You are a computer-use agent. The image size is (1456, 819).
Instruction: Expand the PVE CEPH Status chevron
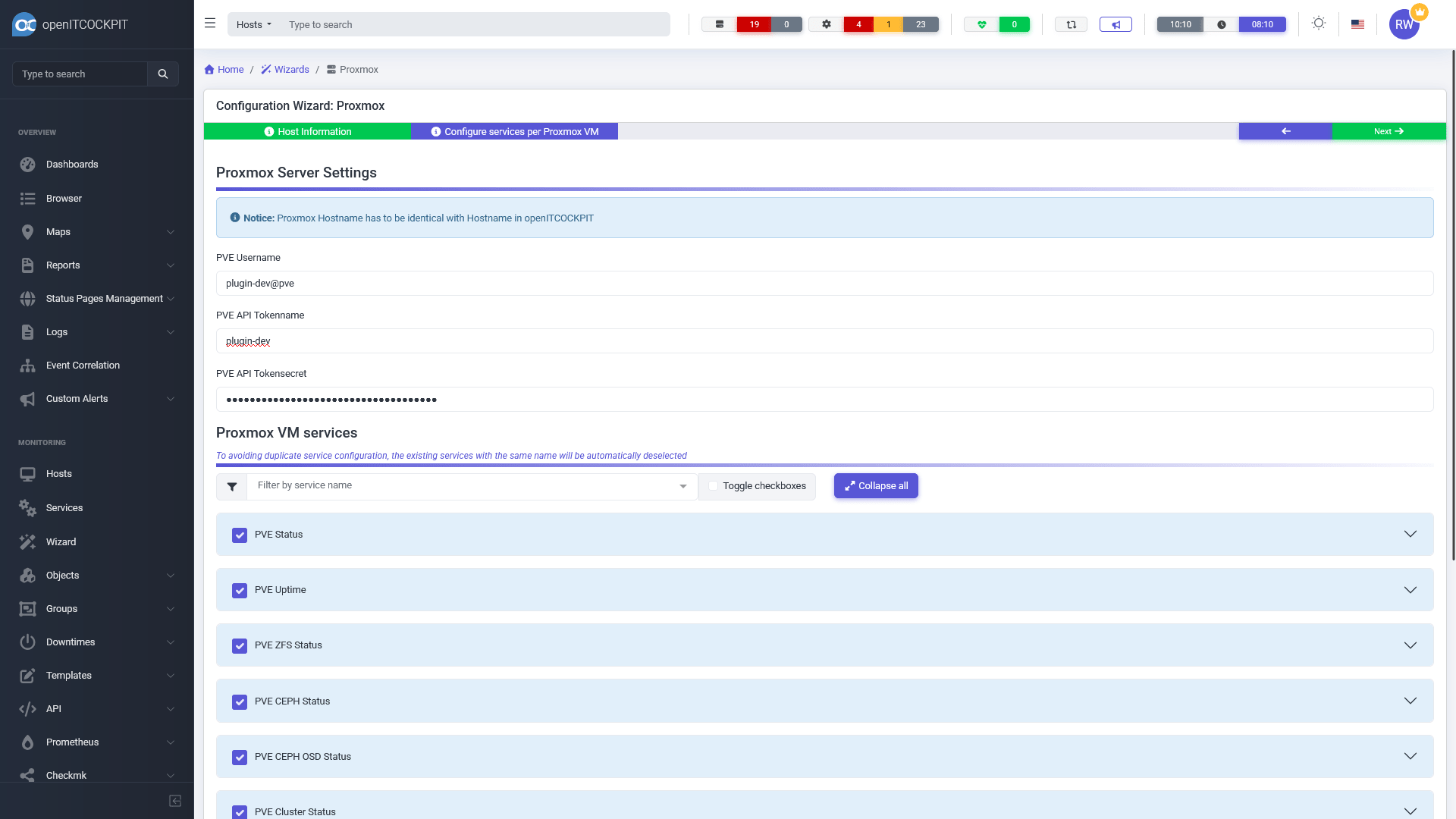point(1410,701)
